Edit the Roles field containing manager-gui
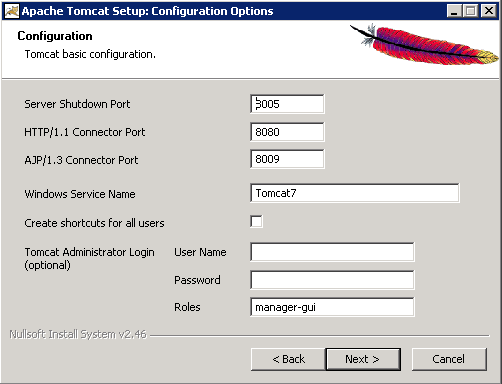 tap(332, 307)
